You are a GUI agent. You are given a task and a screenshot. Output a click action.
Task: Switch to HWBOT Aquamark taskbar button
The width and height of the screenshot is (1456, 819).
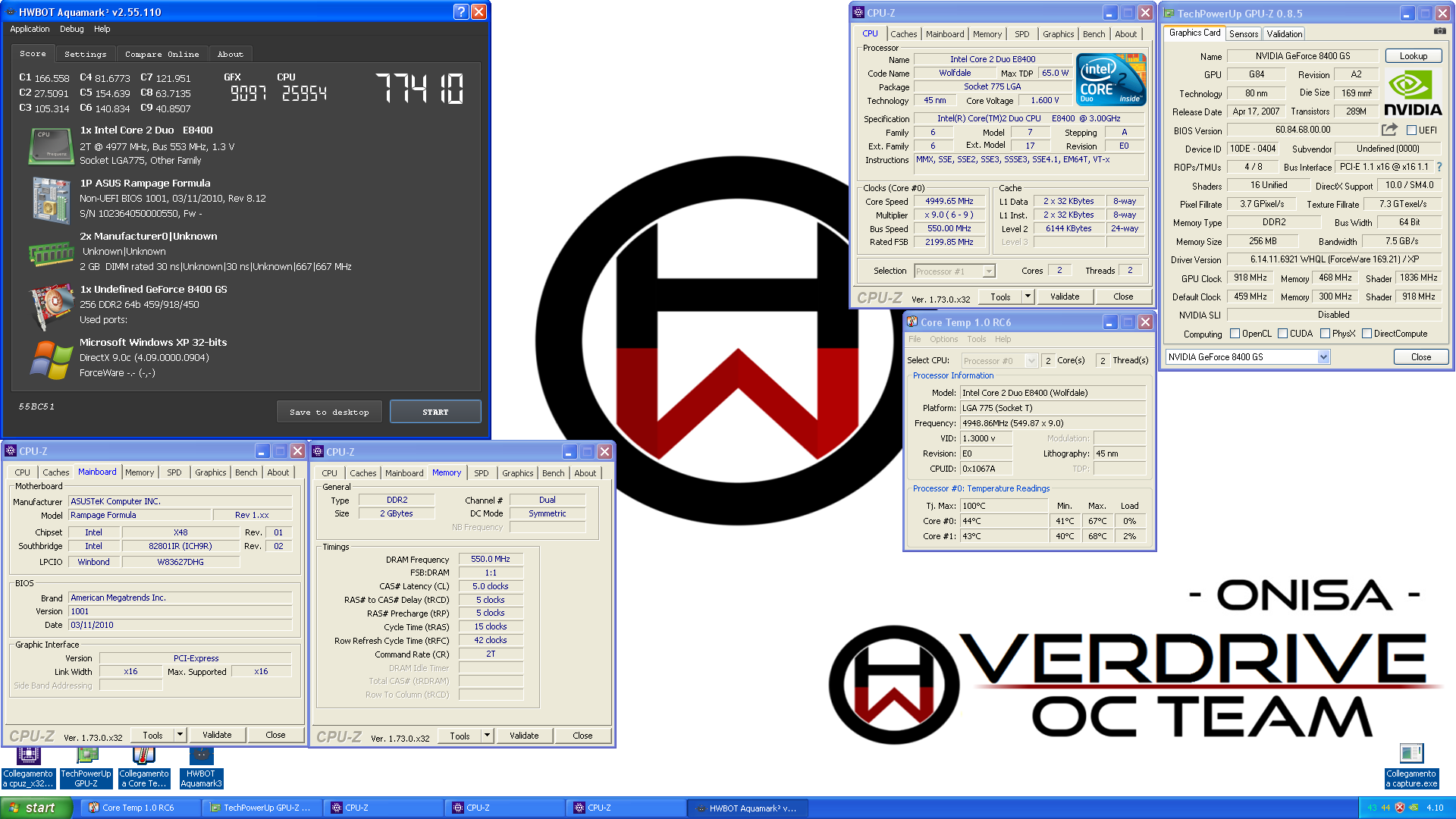(x=747, y=808)
